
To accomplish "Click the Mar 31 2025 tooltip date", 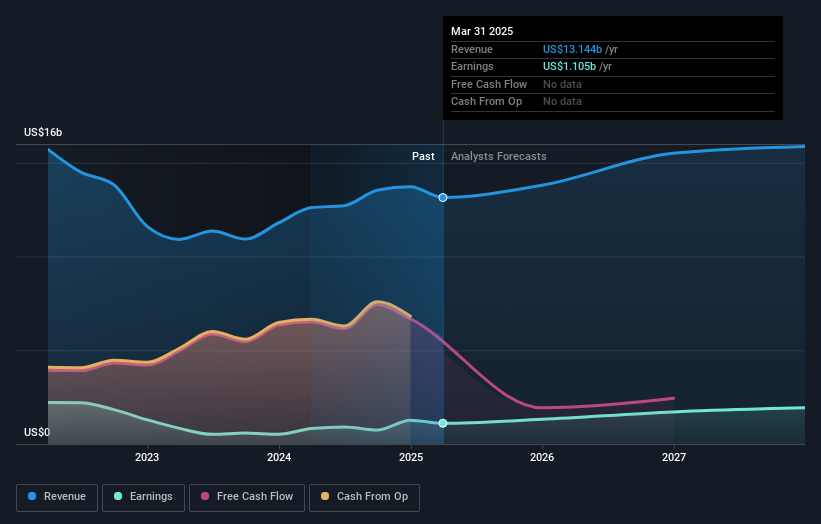I will point(482,31).
